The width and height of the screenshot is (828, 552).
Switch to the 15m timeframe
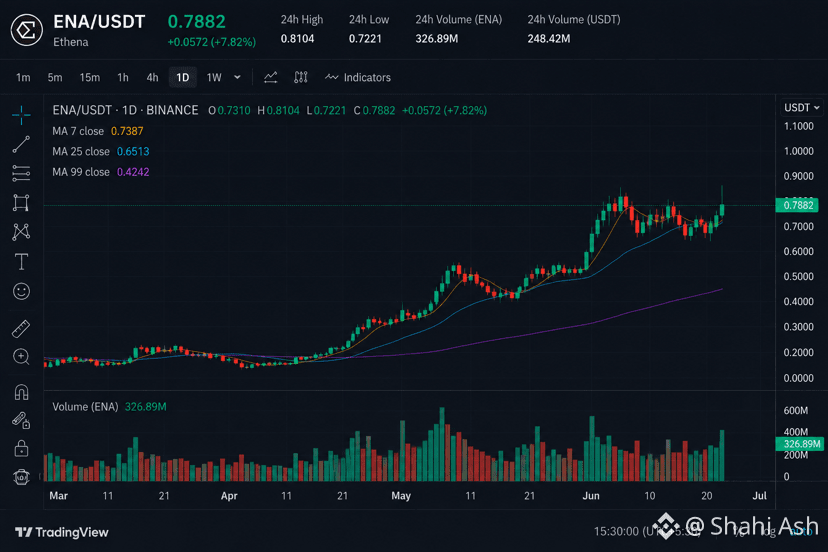[90, 78]
